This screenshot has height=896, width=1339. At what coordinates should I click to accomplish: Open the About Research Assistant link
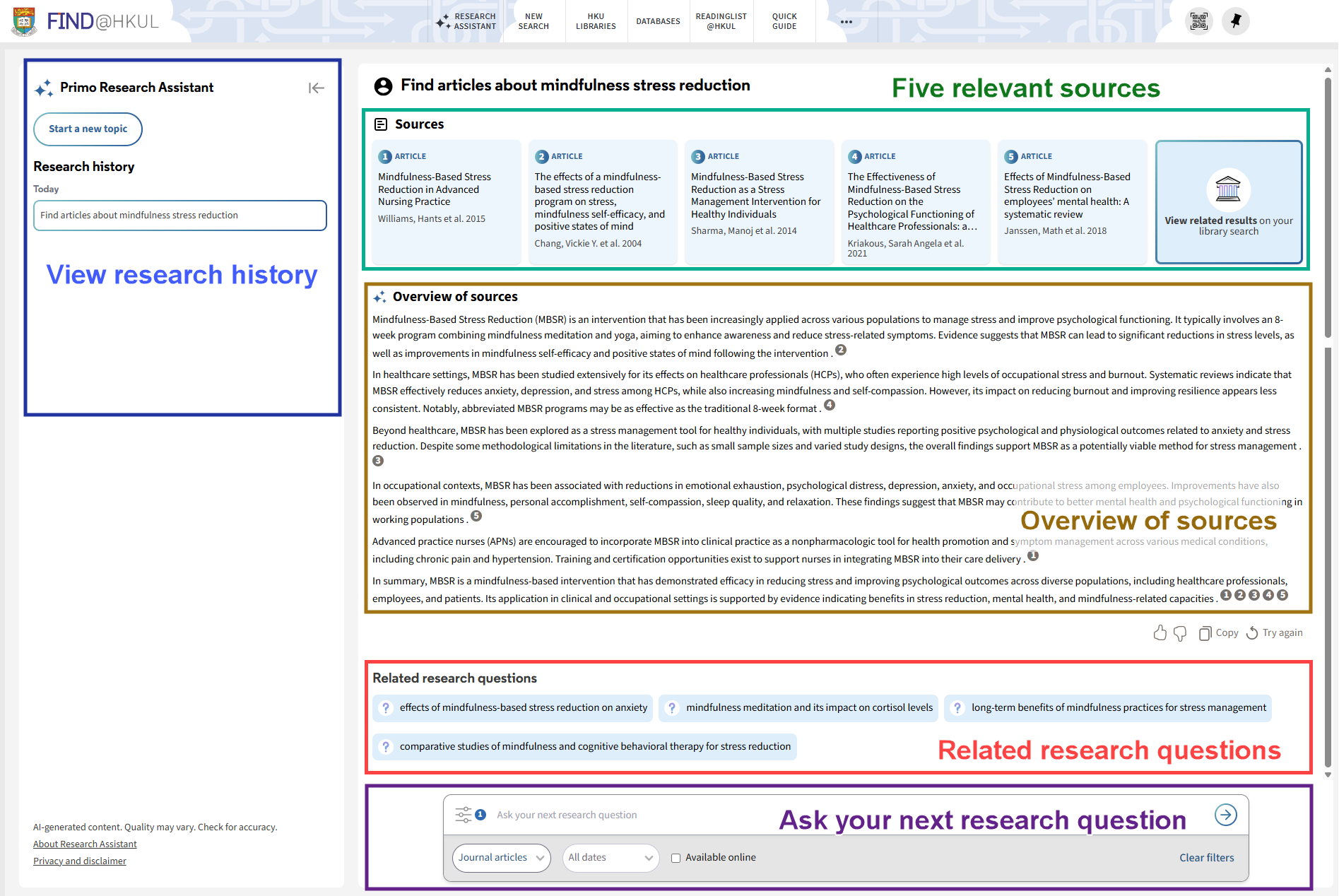pyautogui.click(x=85, y=844)
